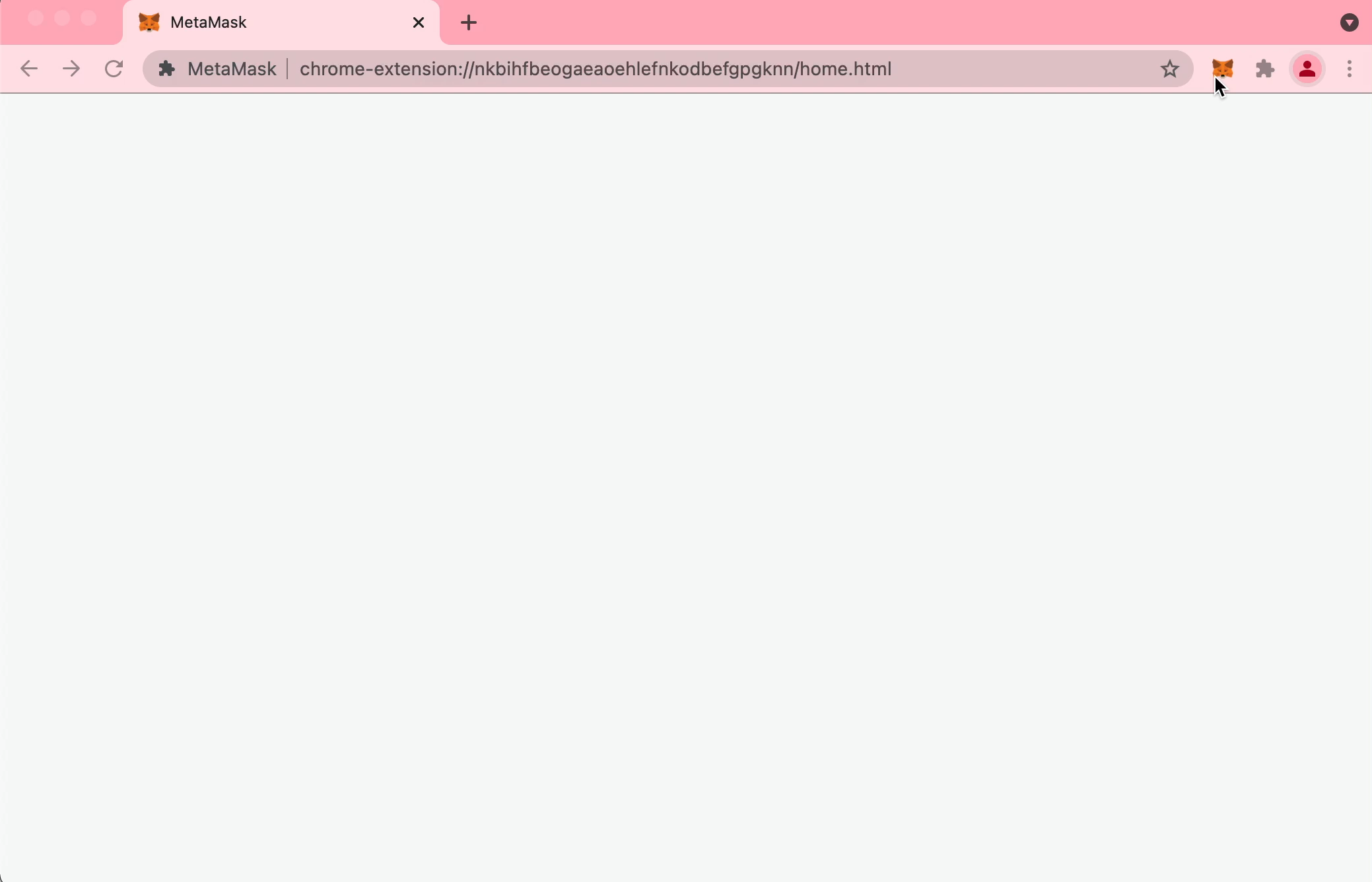Click the fox favicon on the MetaMask tab
This screenshot has height=882, width=1372.
[x=149, y=23]
